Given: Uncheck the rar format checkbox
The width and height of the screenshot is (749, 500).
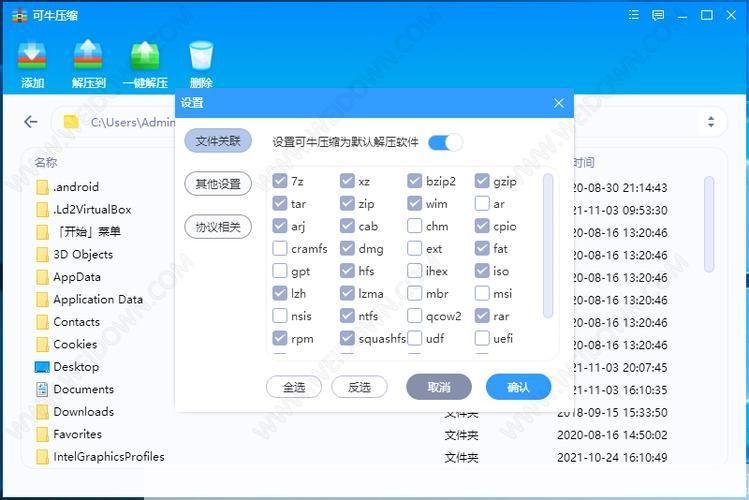Looking at the screenshot, I should click(x=482, y=316).
